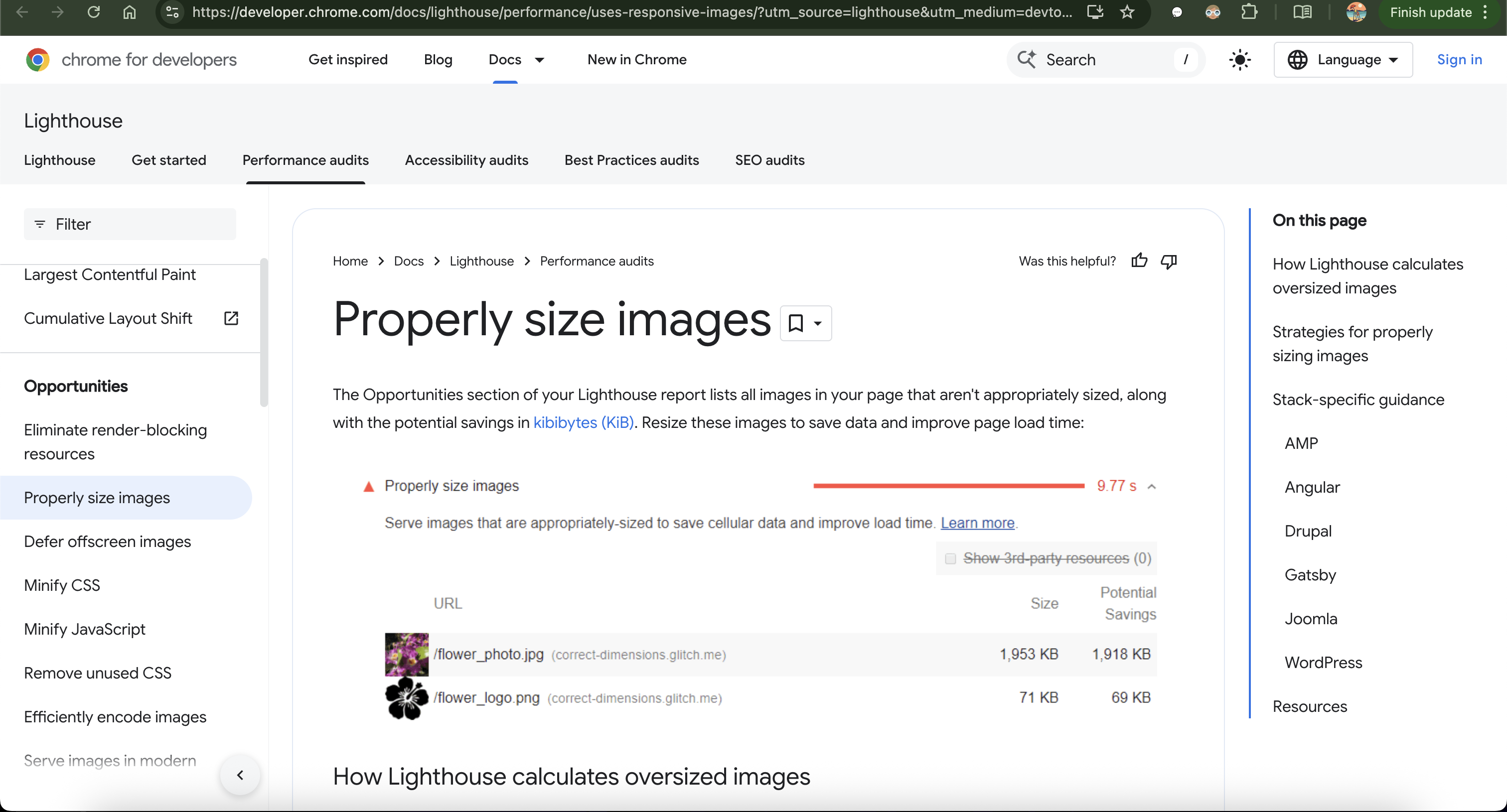
Task: Go back with browser back arrow
Action: pyautogui.click(x=21, y=11)
